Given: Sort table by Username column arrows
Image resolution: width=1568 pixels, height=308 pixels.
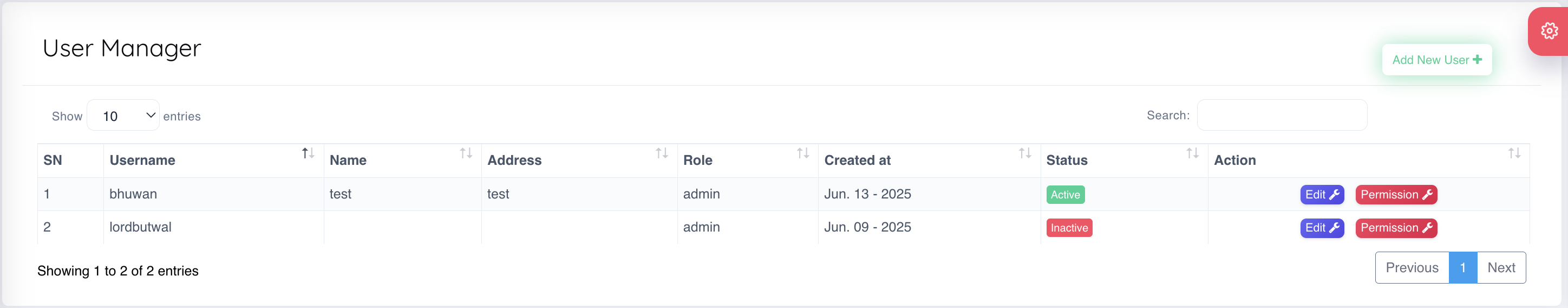Looking at the screenshot, I should [308, 153].
